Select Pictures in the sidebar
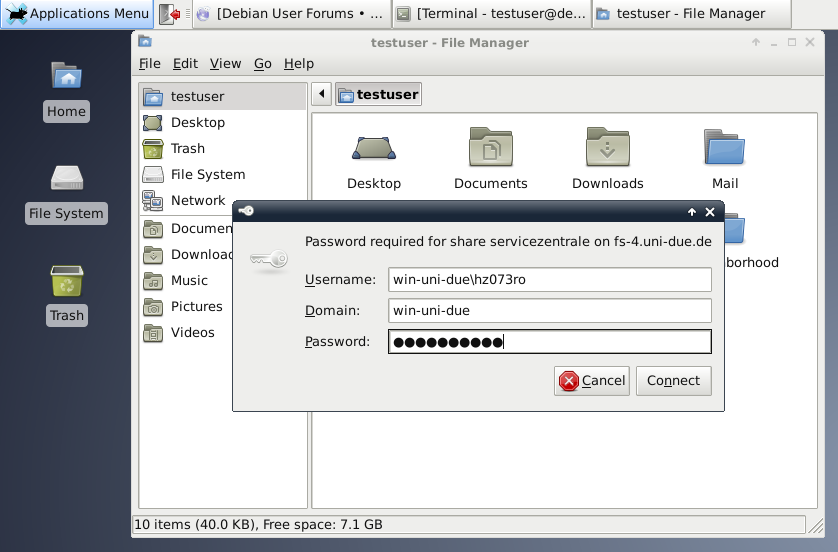 pyautogui.click(x=196, y=307)
